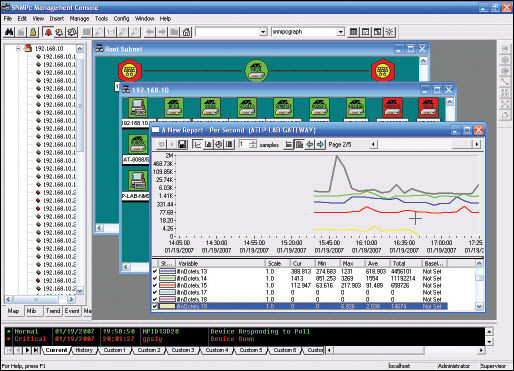Toggle the ifInOctets.18 checkbox
Screen dimensions: 514x371
[155, 299]
